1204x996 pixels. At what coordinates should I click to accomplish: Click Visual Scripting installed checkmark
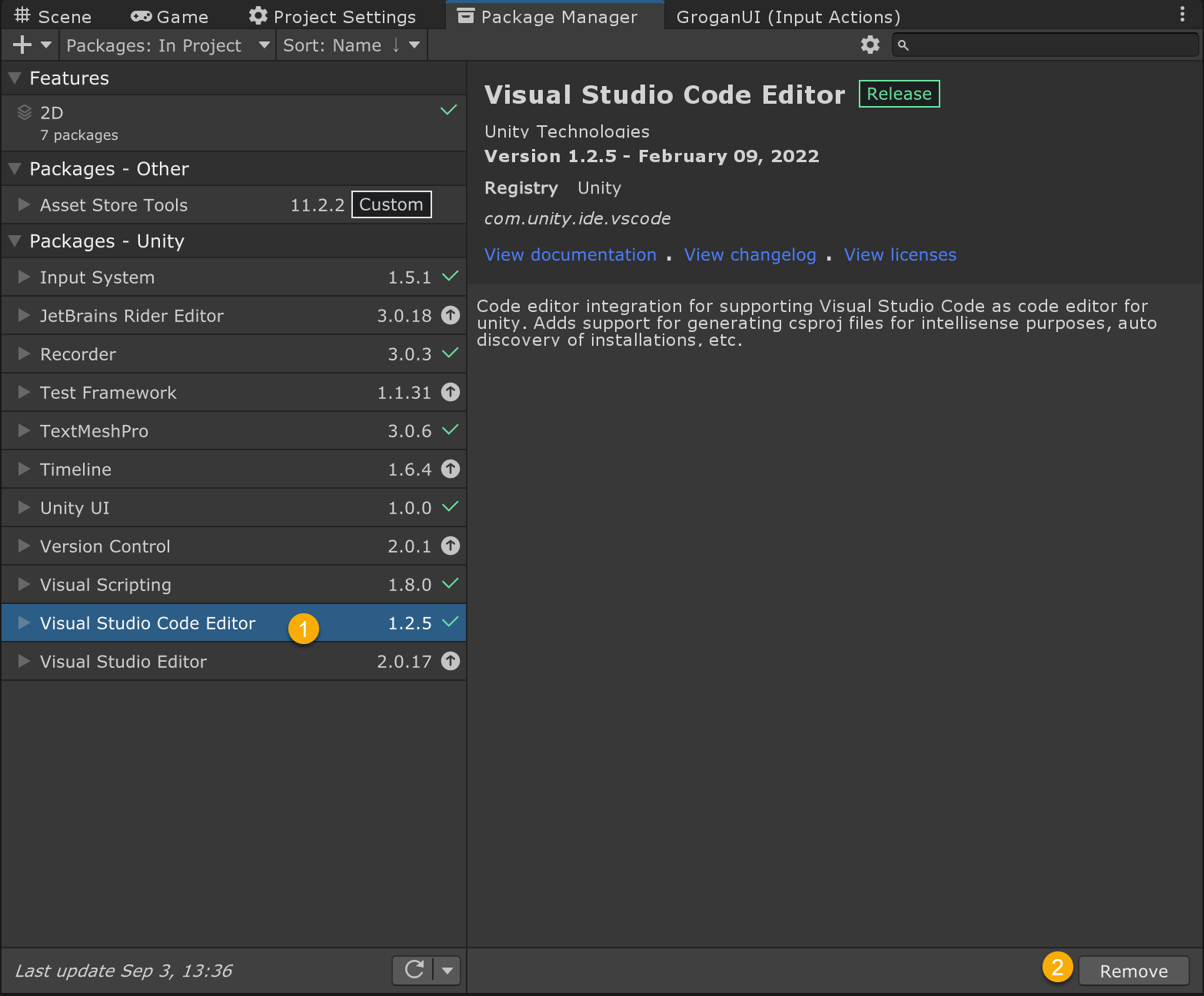coord(451,583)
